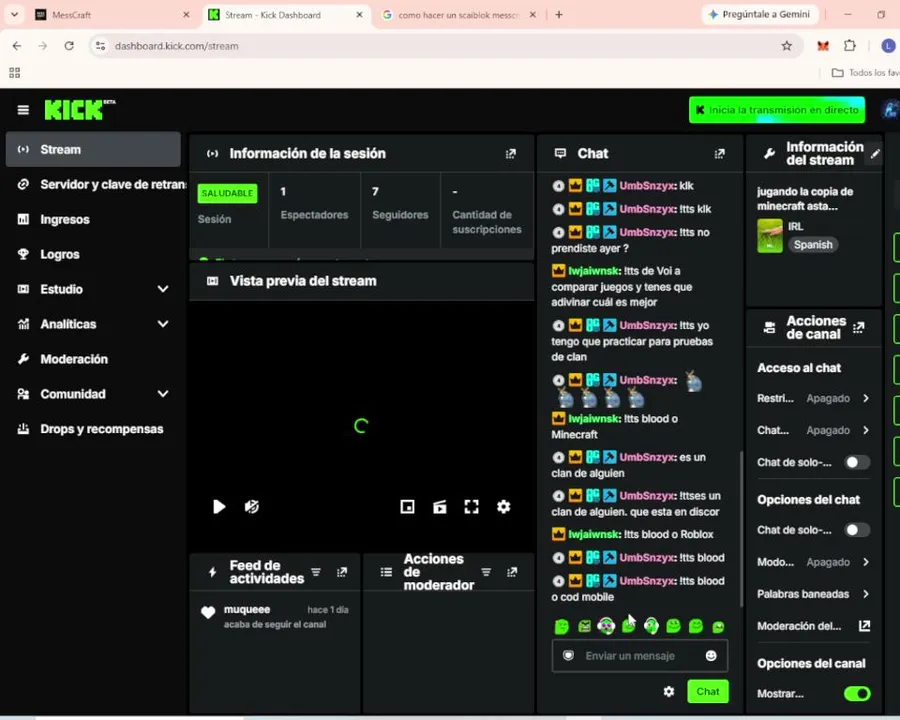Open the Modo... Apagado setting
This screenshot has height=720, width=900.
coord(813,562)
